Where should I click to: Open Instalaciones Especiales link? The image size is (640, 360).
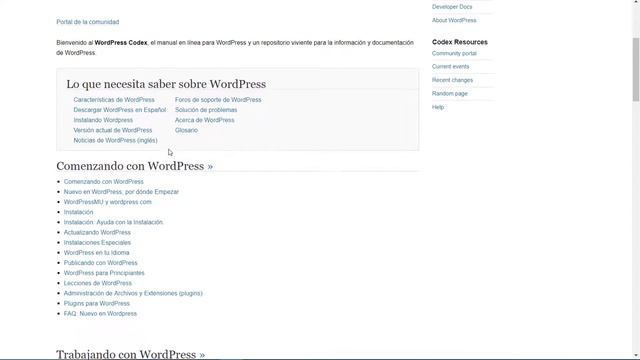[x=97, y=242]
